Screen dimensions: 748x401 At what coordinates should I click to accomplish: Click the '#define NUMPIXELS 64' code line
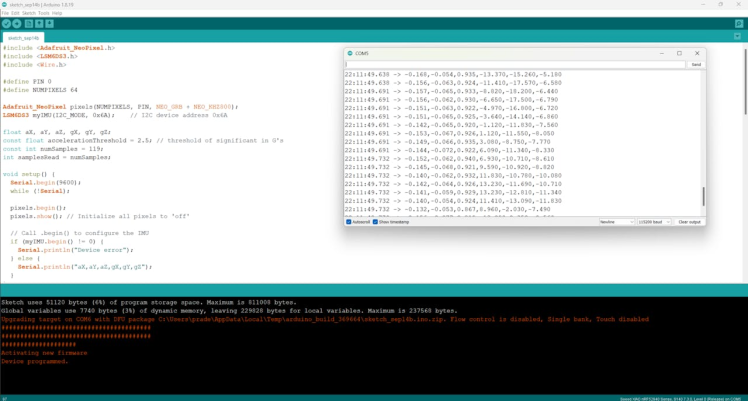click(x=40, y=90)
